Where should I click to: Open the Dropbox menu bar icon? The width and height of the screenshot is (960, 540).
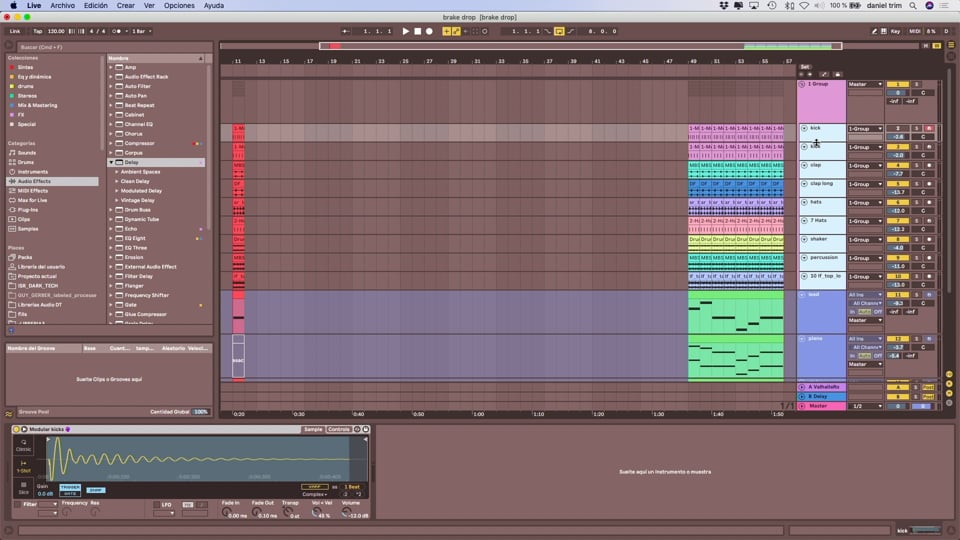point(724,6)
